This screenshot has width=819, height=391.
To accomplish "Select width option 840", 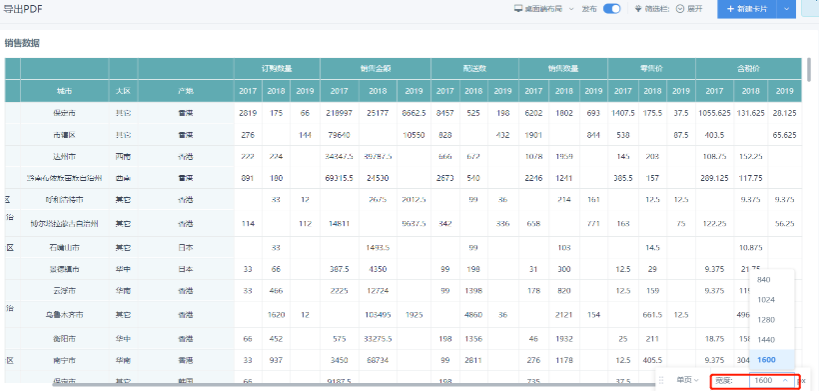I will point(771,280).
